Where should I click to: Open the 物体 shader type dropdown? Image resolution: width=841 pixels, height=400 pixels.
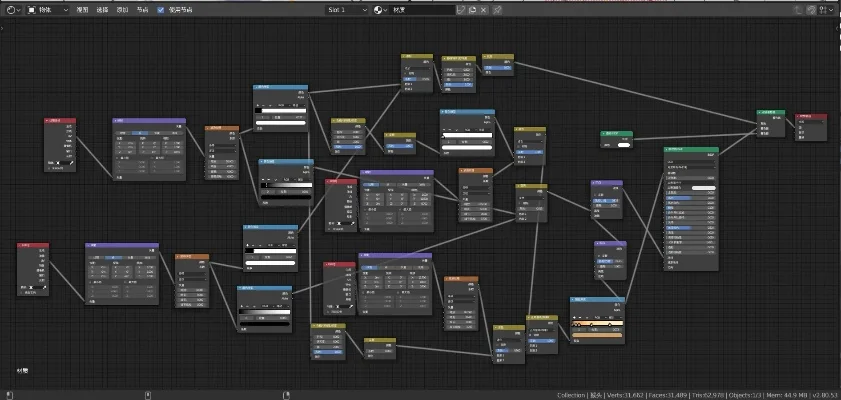[48, 10]
